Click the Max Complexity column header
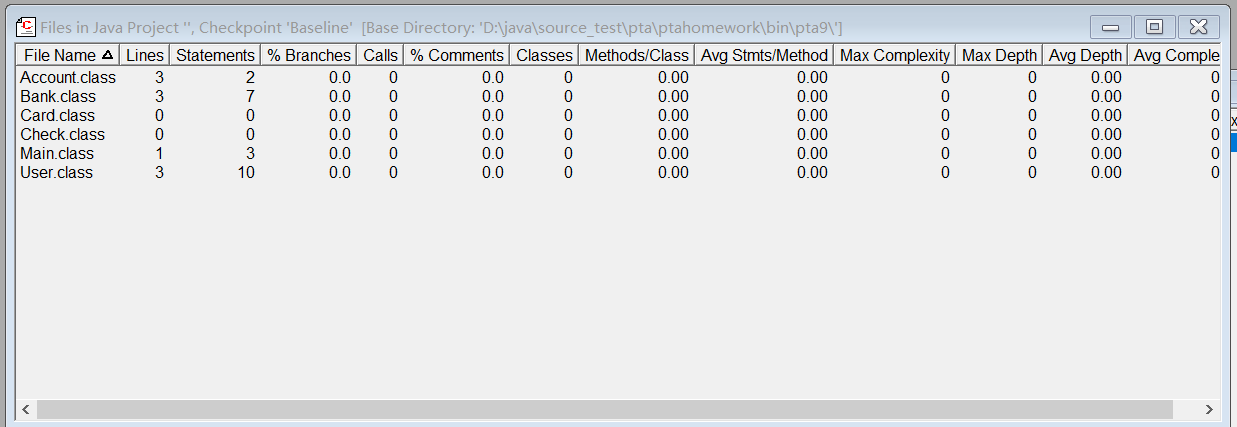 pyautogui.click(x=895, y=55)
